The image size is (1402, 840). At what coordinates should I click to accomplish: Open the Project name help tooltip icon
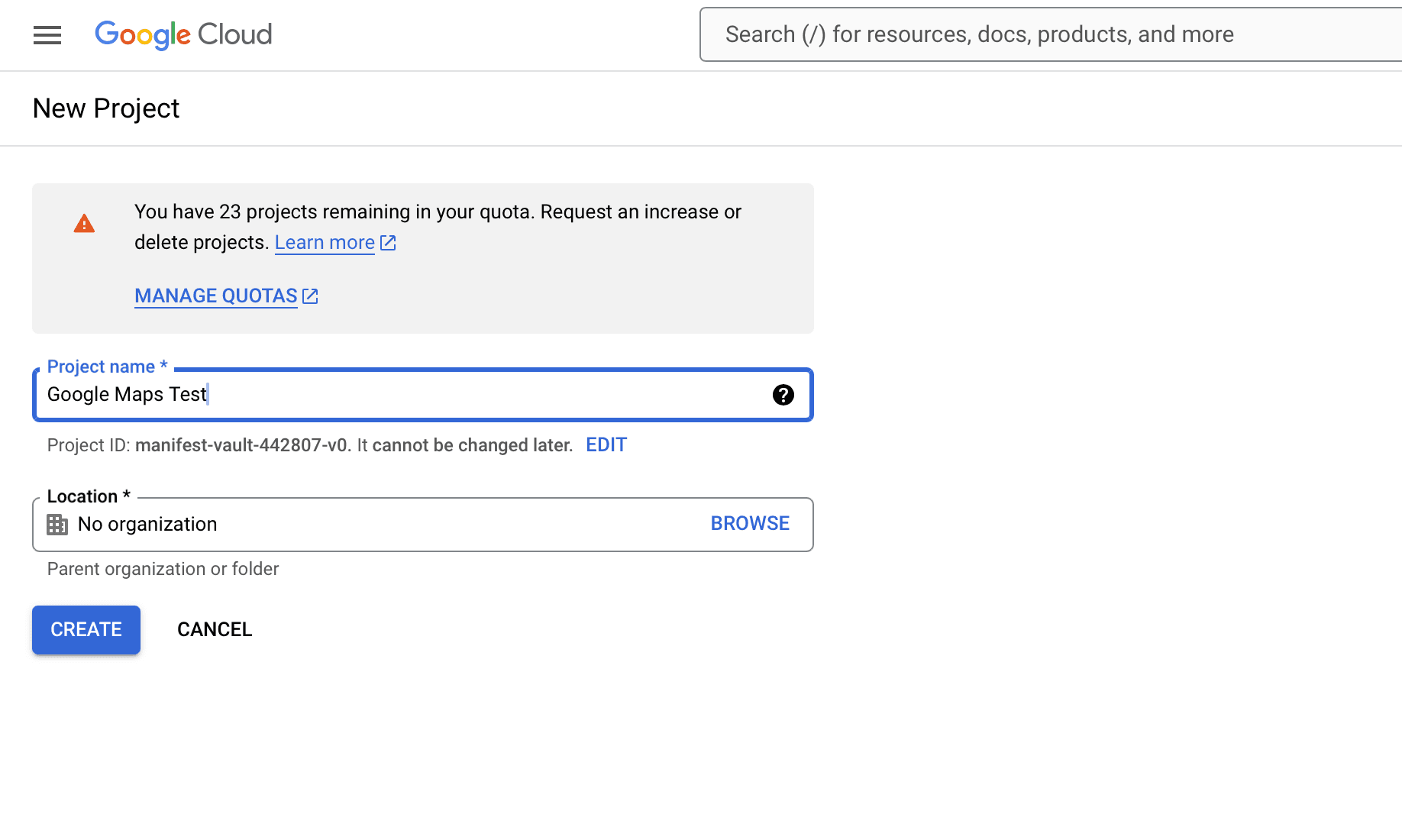point(783,395)
